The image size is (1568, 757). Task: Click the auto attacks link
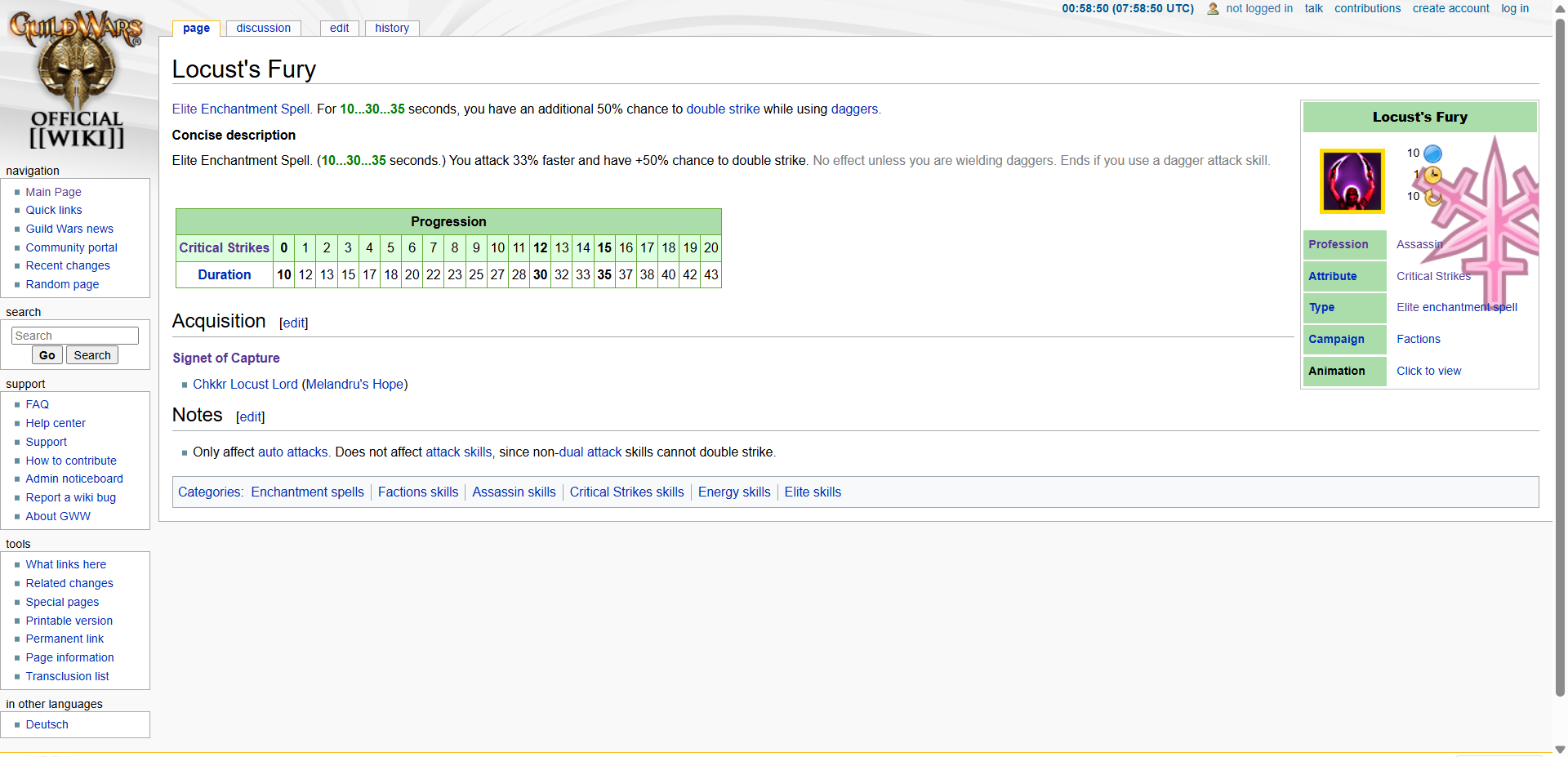[293, 452]
